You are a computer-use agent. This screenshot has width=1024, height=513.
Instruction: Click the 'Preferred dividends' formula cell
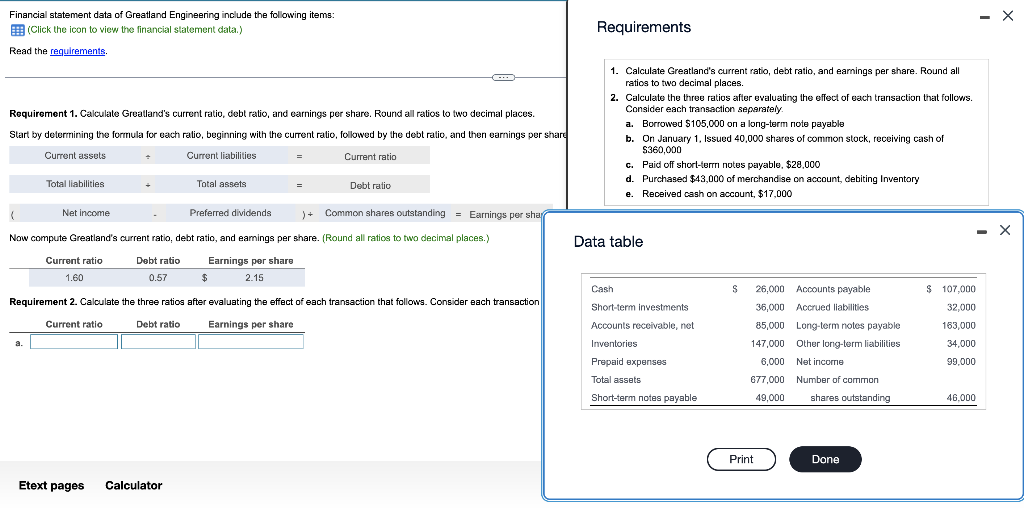(231, 213)
